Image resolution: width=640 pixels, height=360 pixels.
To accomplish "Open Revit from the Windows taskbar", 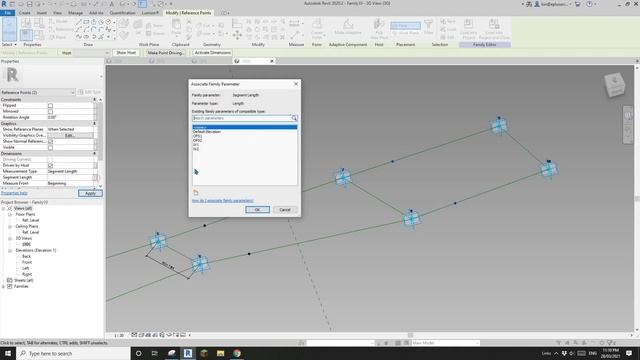I will [x=188, y=353].
